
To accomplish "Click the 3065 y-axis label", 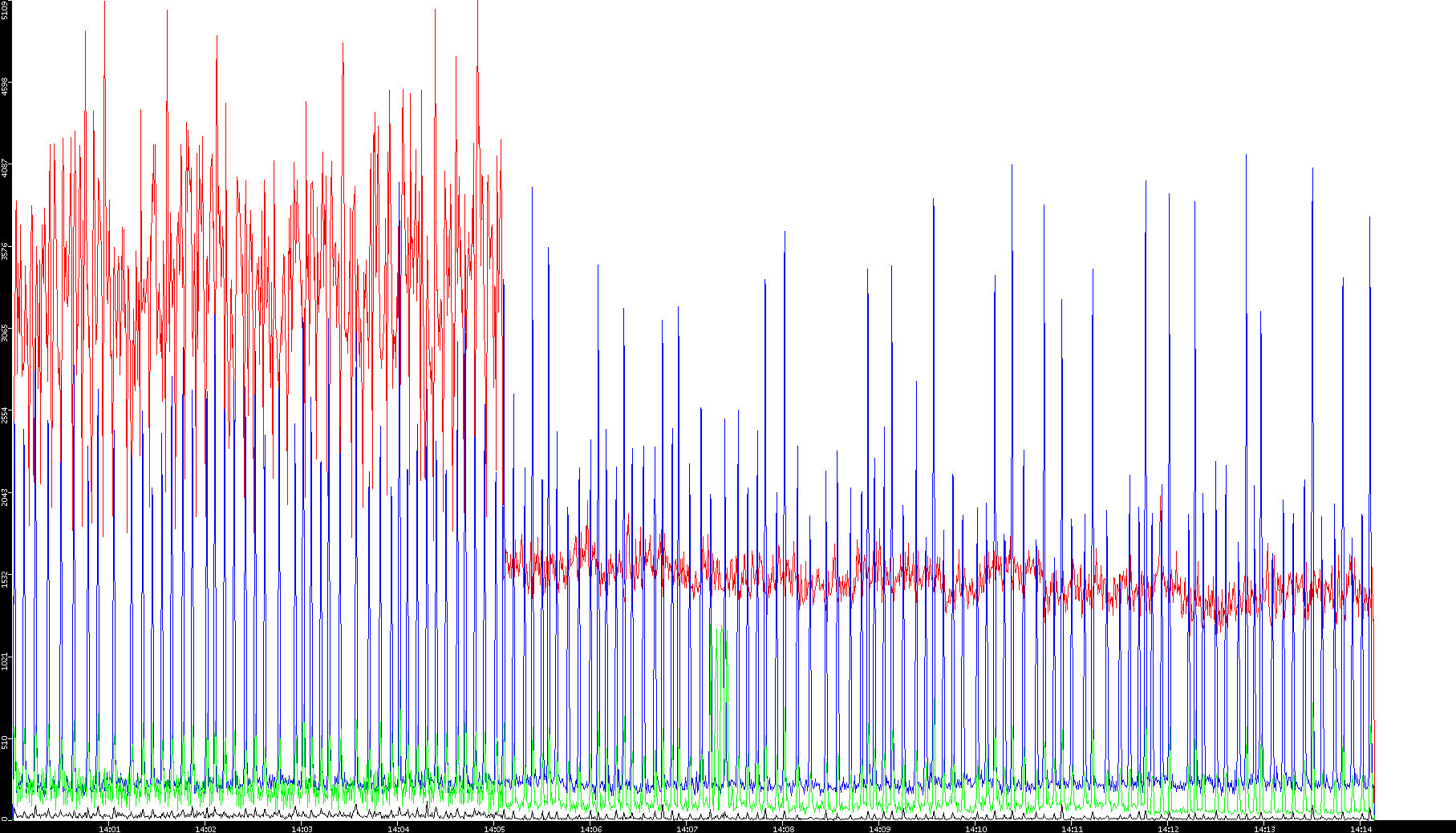I will tap(6, 332).
